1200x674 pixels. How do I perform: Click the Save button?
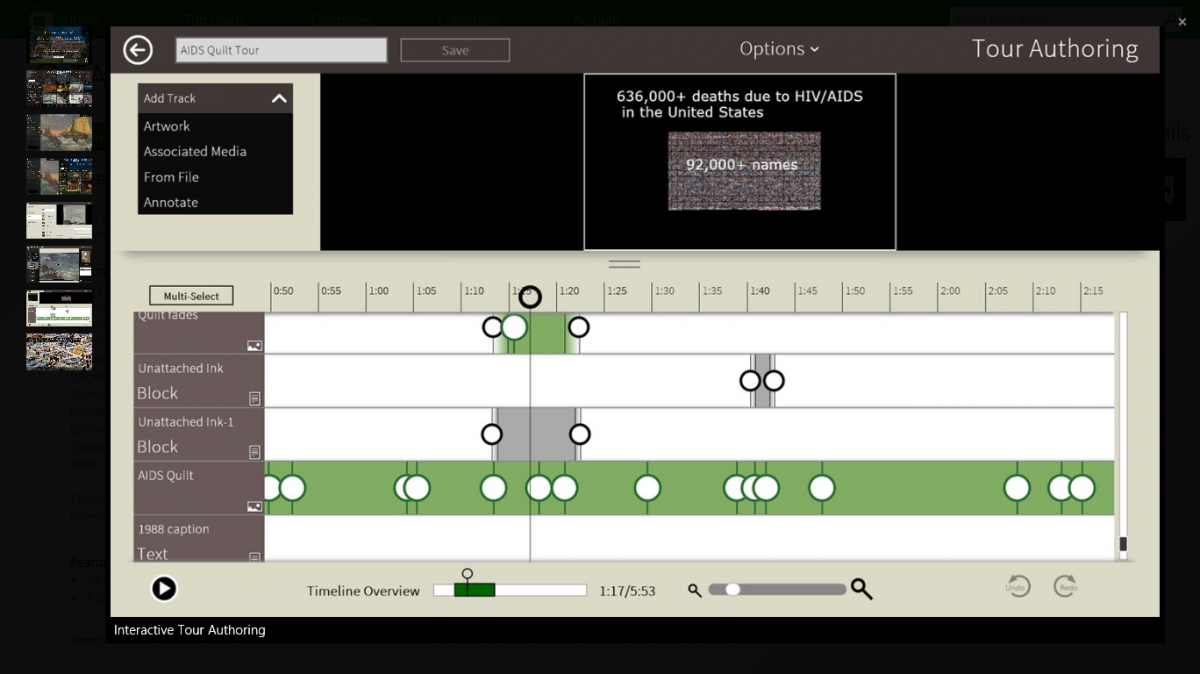(455, 50)
